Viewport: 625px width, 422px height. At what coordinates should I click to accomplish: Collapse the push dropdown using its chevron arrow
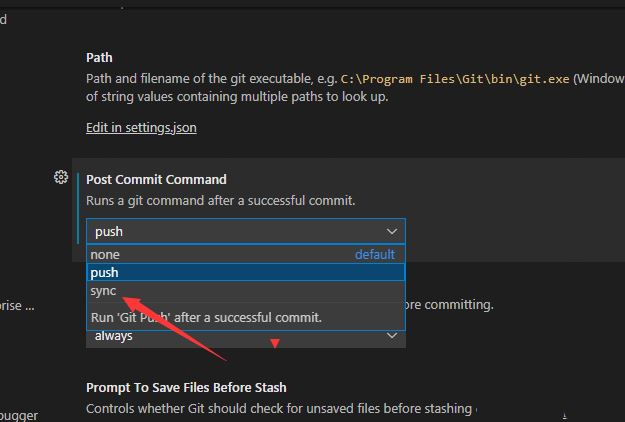click(x=393, y=231)
